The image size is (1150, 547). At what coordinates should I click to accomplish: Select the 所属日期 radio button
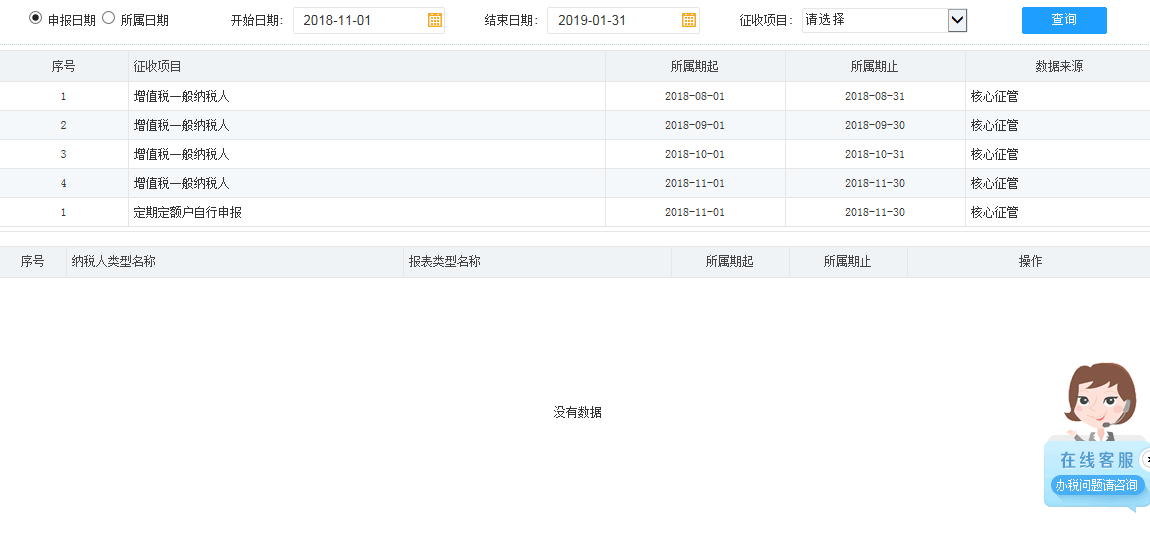point(109,18)
